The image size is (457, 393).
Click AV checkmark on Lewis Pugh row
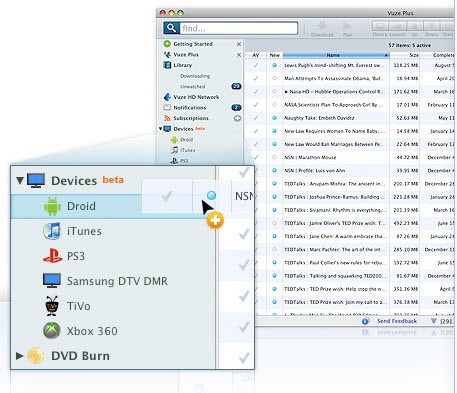pyautogui.click(x=256, y=65)
